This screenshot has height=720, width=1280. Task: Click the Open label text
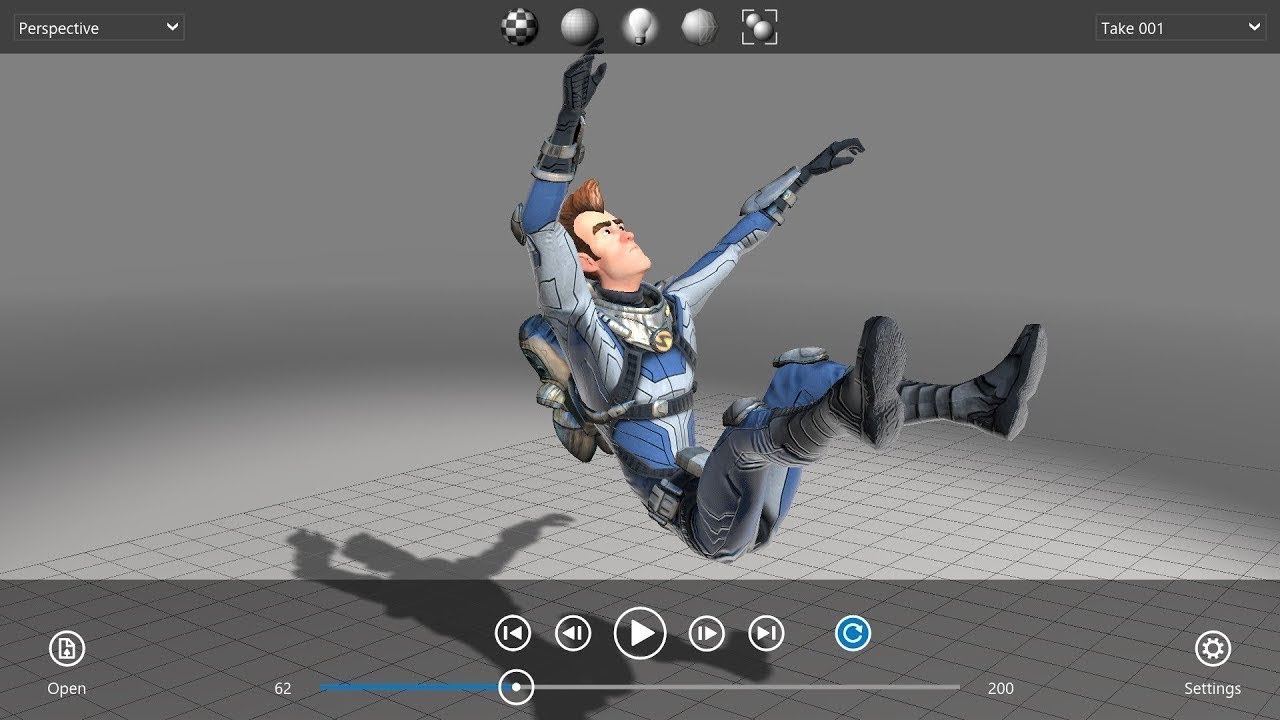coord(67,688)
